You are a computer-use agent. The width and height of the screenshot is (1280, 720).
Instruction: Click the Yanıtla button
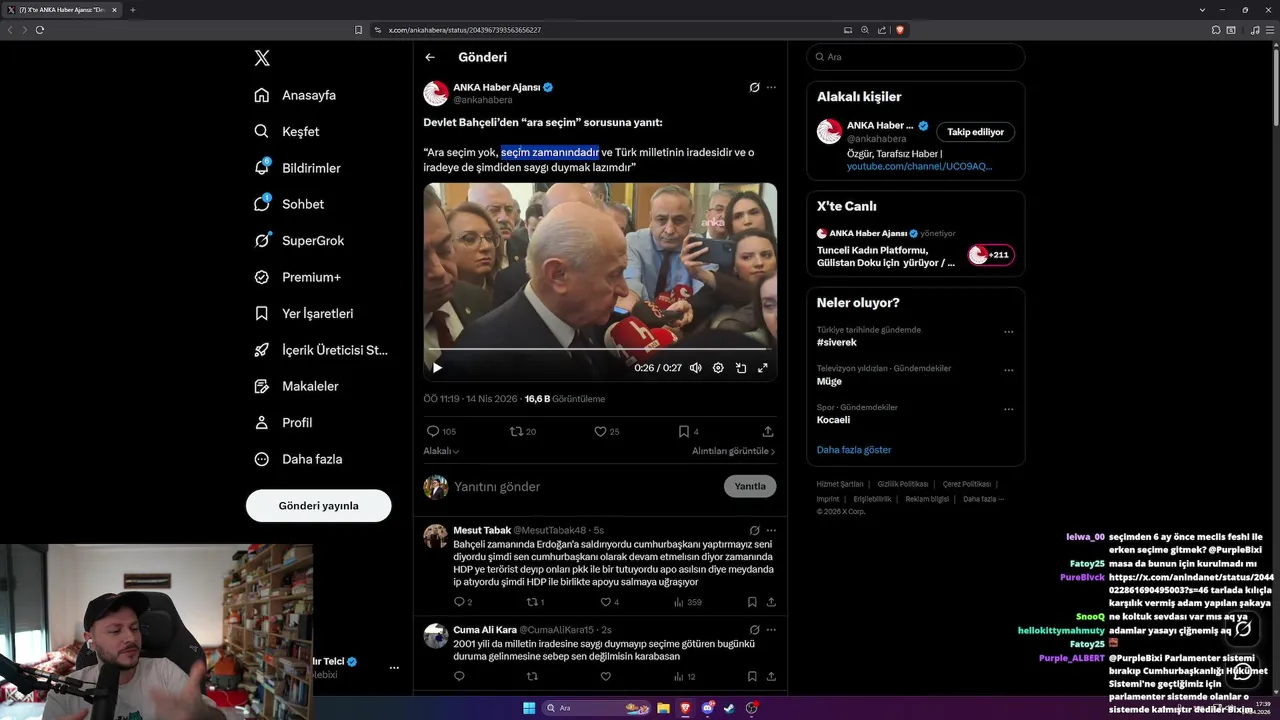click(x=750, y=486)
